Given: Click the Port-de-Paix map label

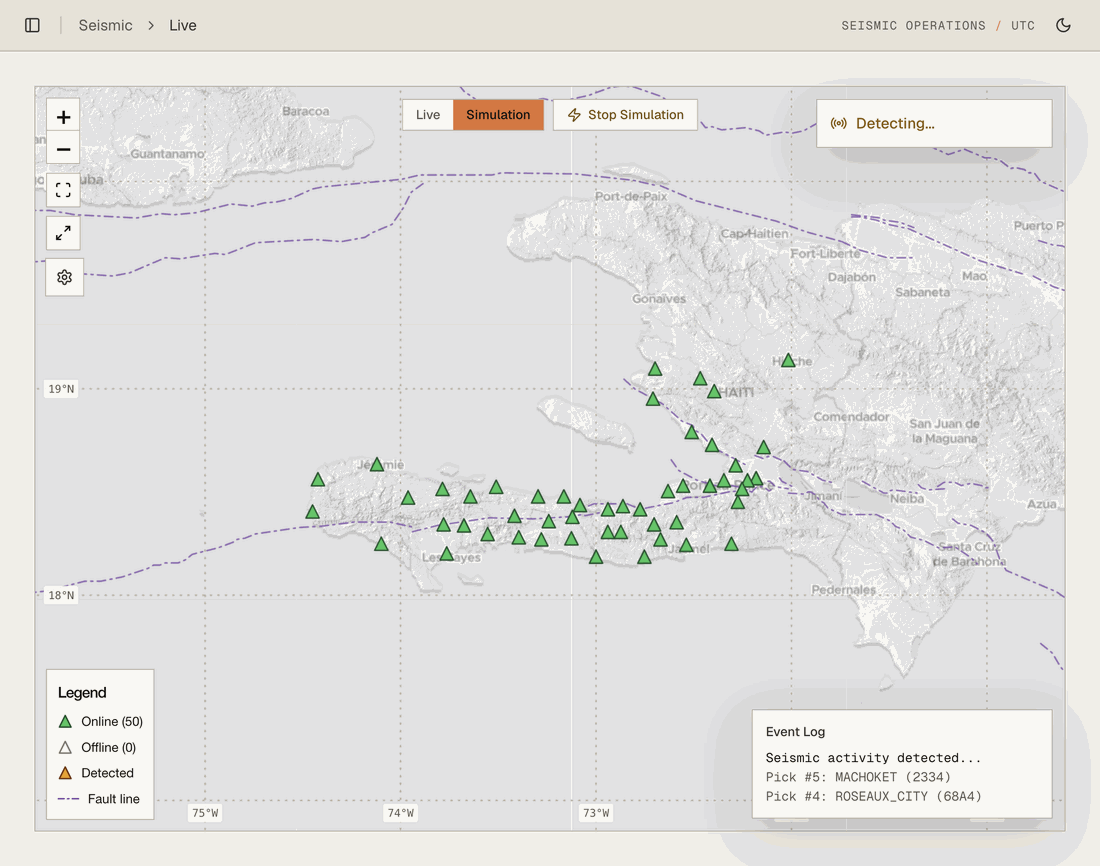Looking at the screenshot, I should pos(631,196).
